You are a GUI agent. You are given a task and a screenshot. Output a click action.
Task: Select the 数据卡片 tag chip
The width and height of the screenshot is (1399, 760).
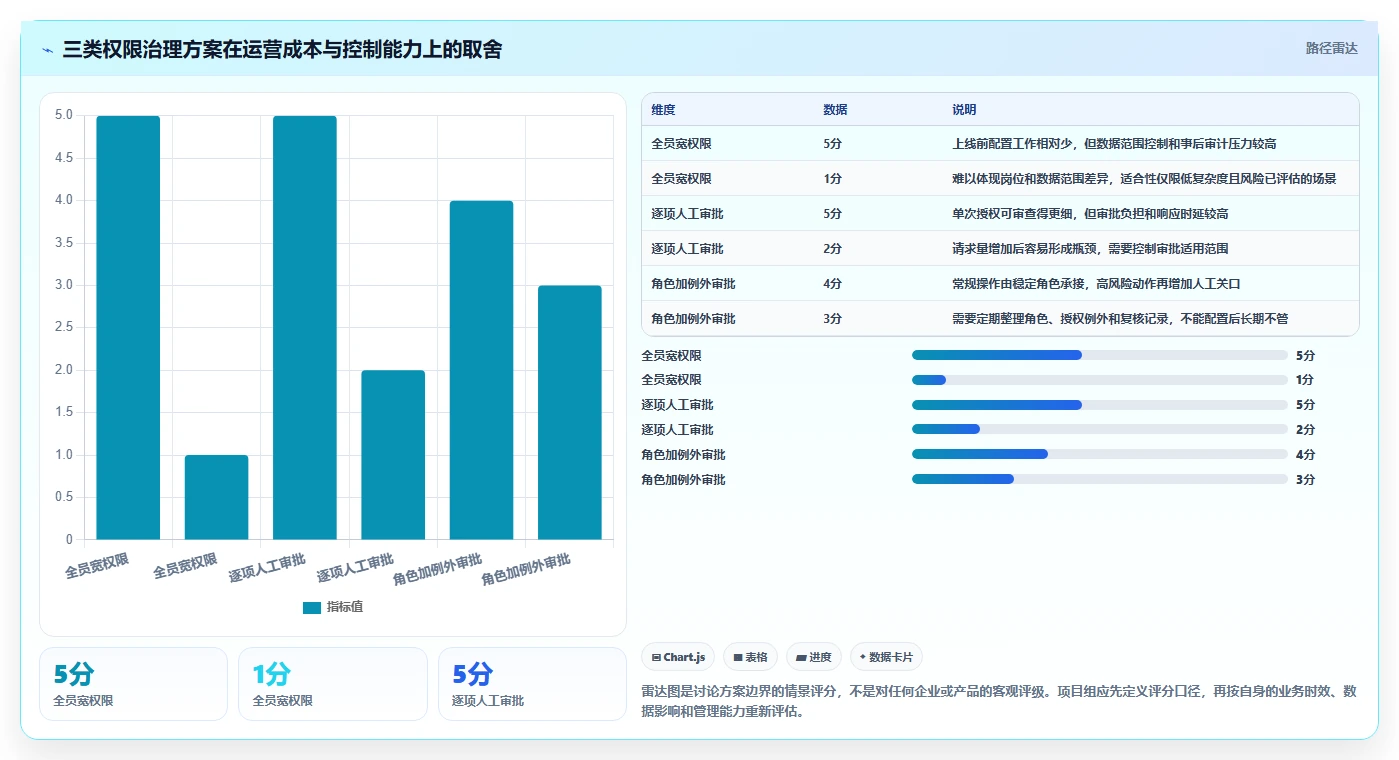pos(886,657)
